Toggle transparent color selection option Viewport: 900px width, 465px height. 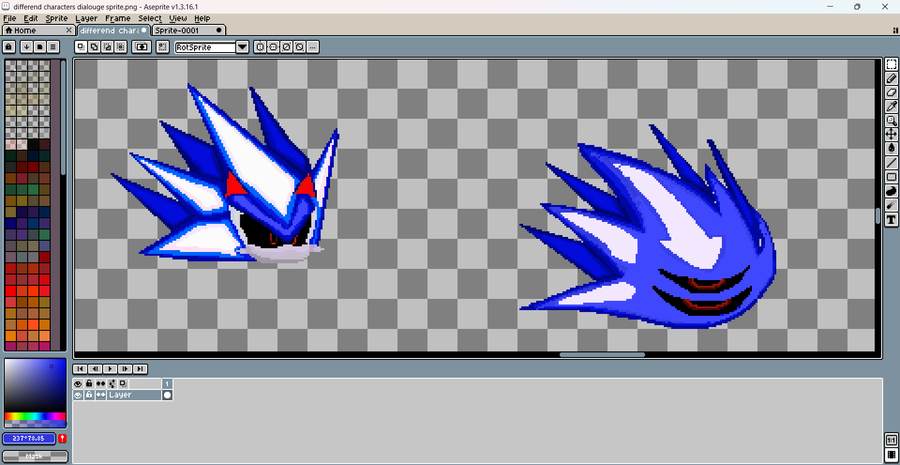coord(141,47)
